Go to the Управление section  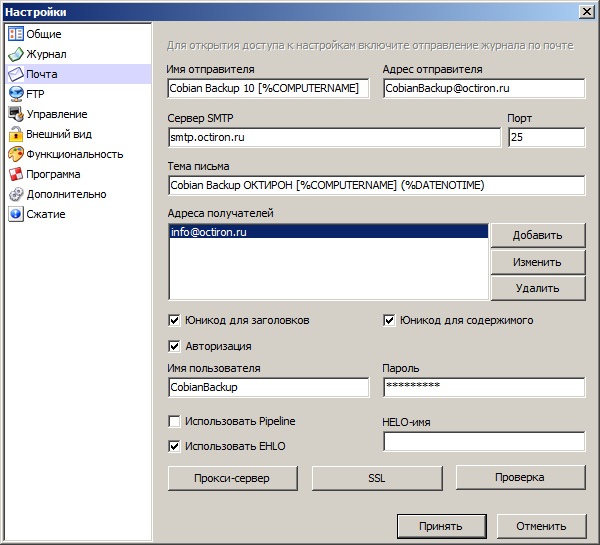tap(78, 114)
